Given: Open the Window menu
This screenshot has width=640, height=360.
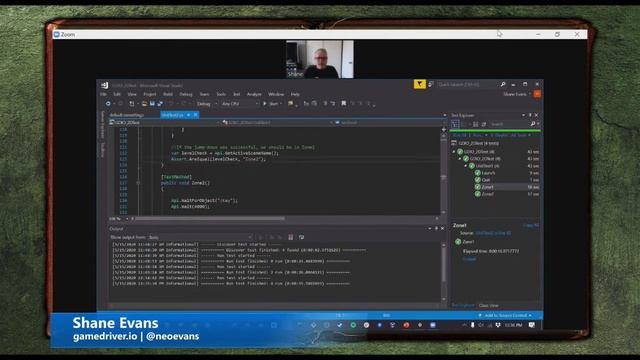Looking at the screenshot, I should click(276, 94).
